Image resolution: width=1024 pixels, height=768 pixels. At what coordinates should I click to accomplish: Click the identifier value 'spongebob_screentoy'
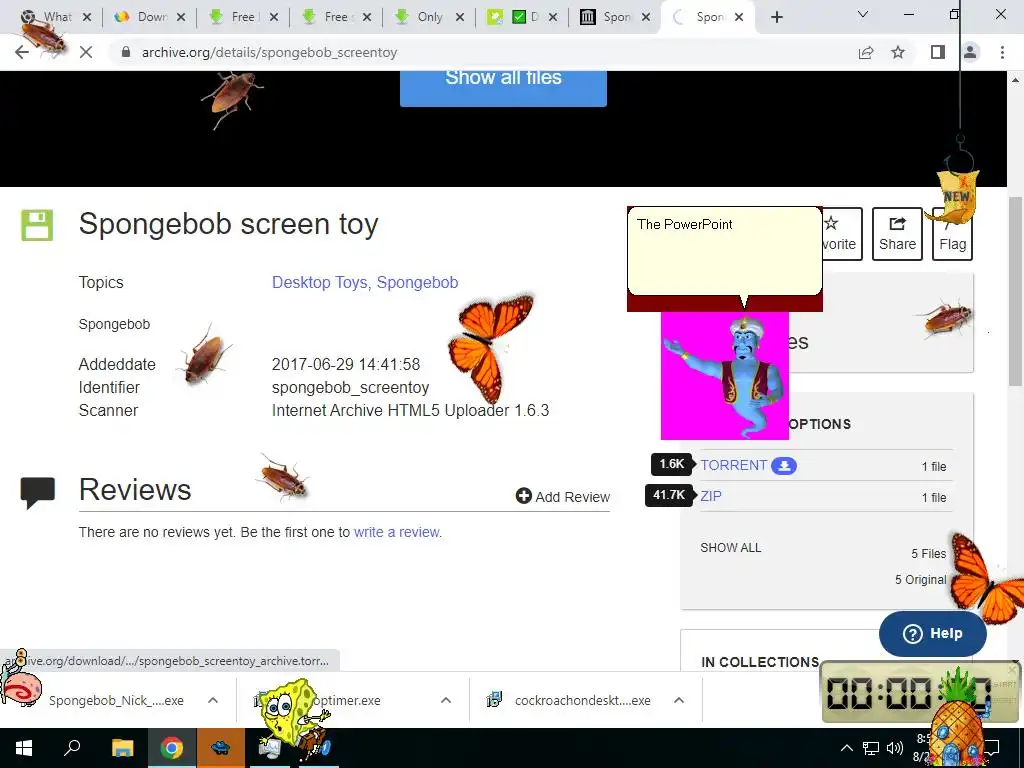point(350,387)
